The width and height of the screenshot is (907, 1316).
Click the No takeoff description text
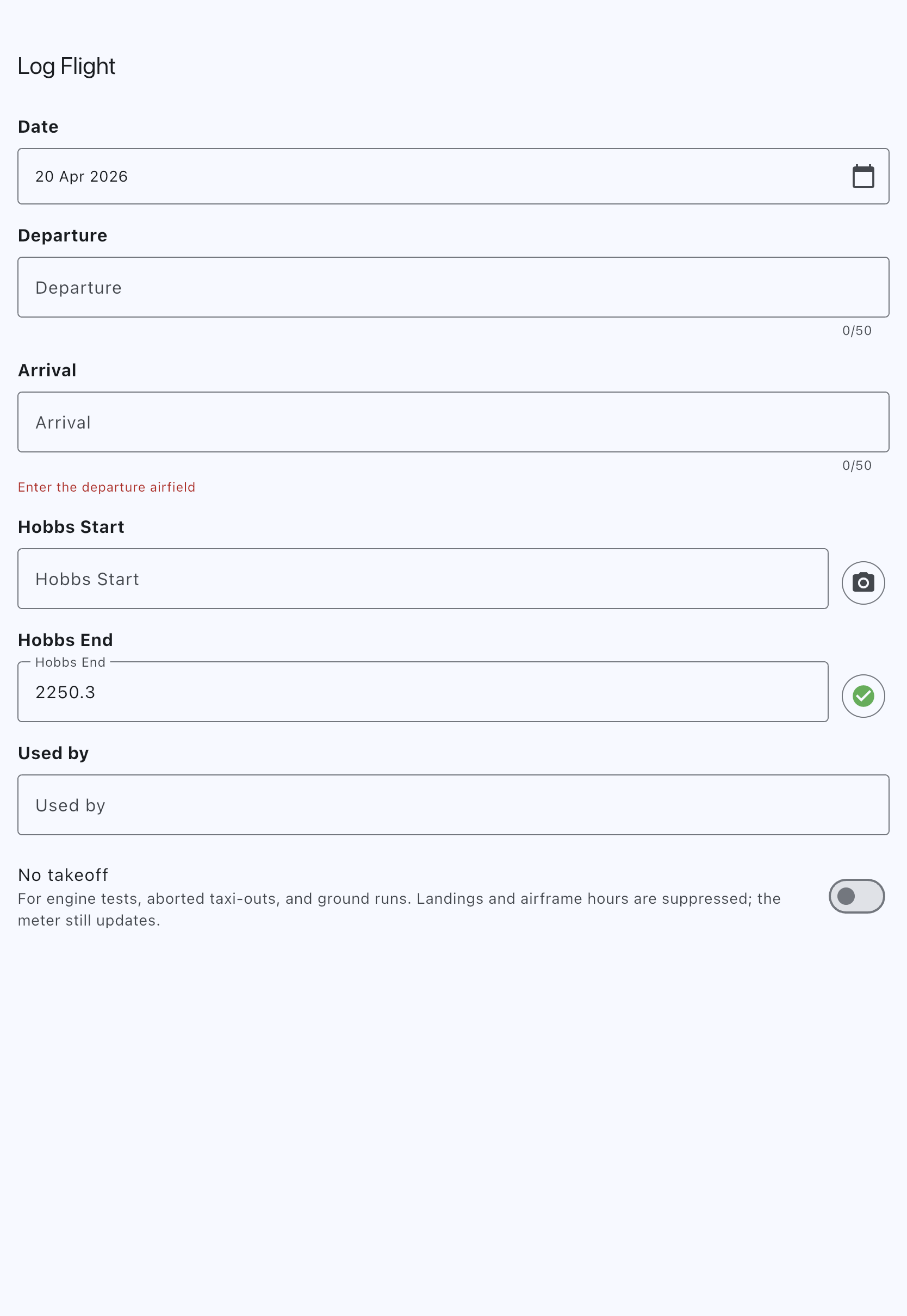399,909
